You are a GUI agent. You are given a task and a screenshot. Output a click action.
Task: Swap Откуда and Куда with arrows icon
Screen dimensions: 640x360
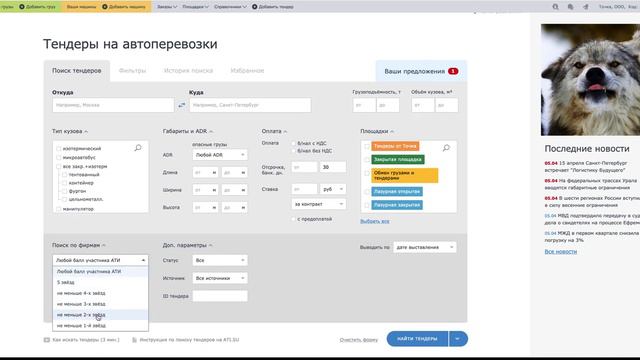[x=182, y=105]
